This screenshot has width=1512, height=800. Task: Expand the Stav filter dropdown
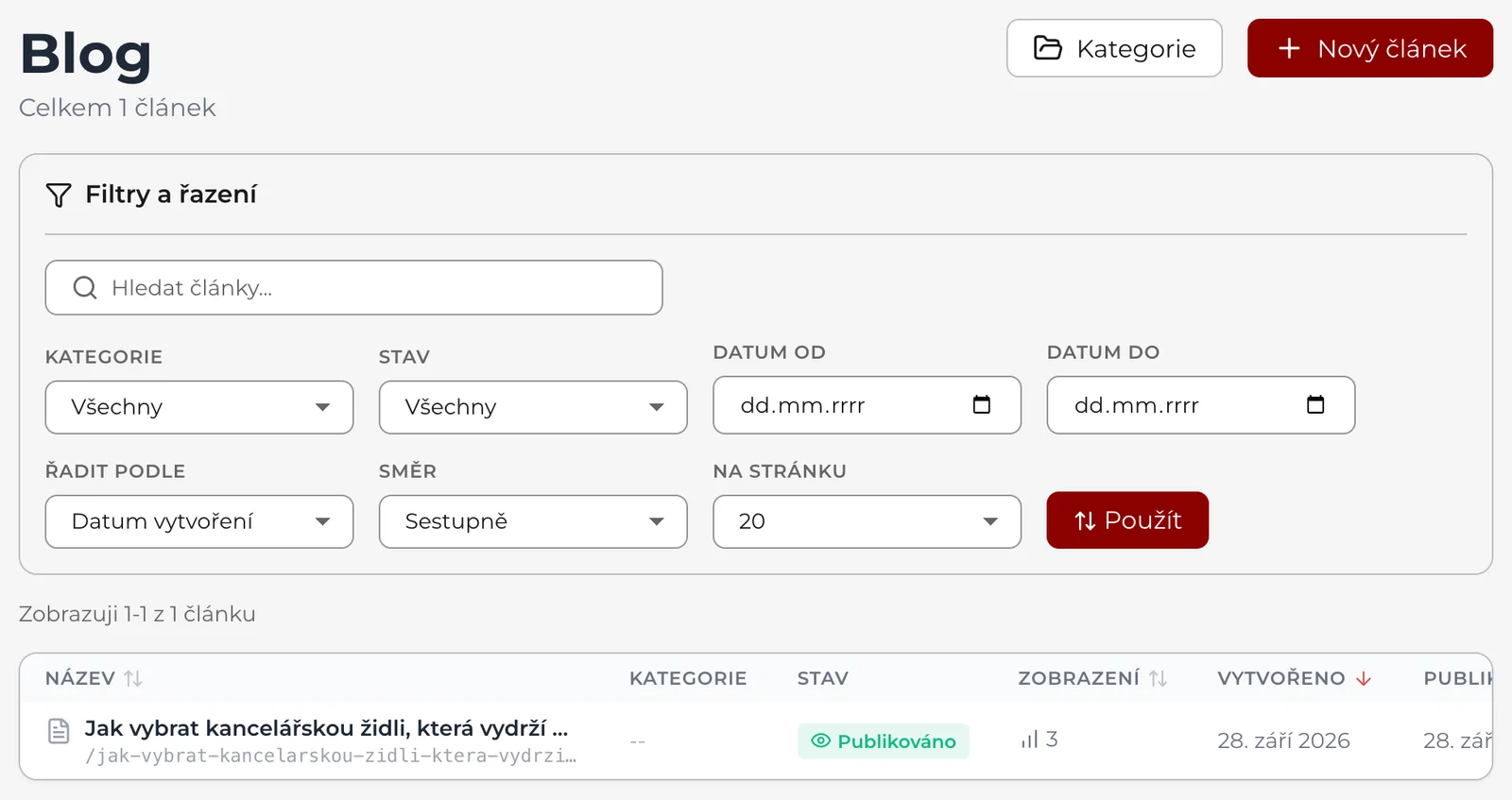pos(533,407)
